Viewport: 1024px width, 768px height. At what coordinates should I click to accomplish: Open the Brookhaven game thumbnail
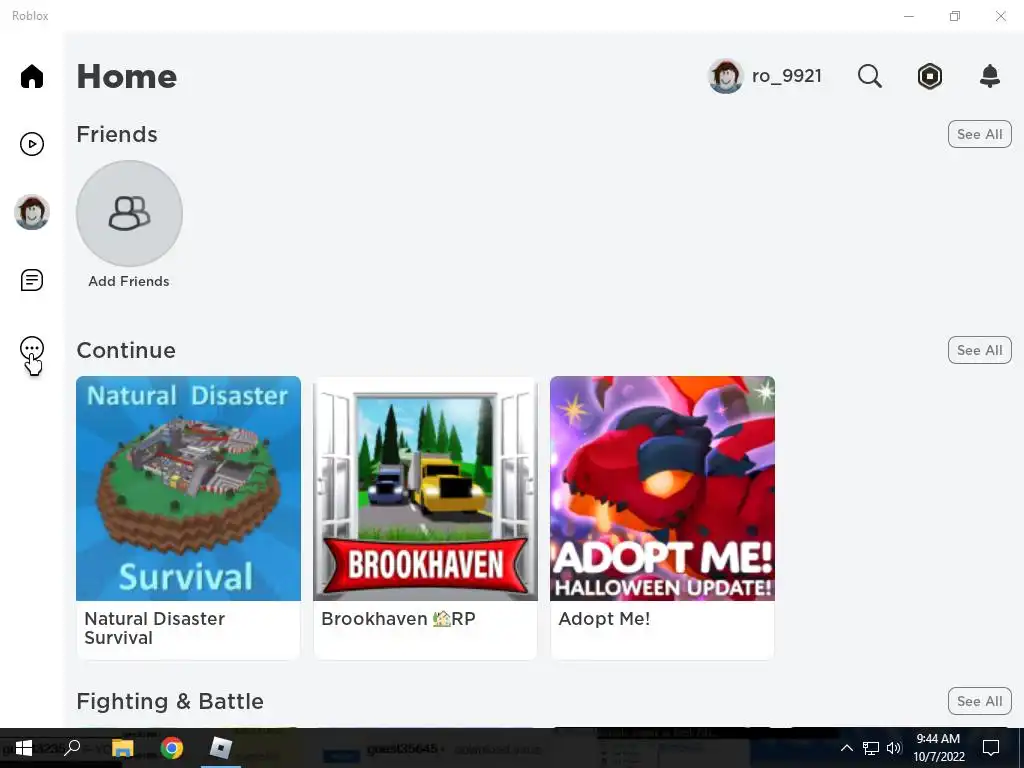point(425,488)
